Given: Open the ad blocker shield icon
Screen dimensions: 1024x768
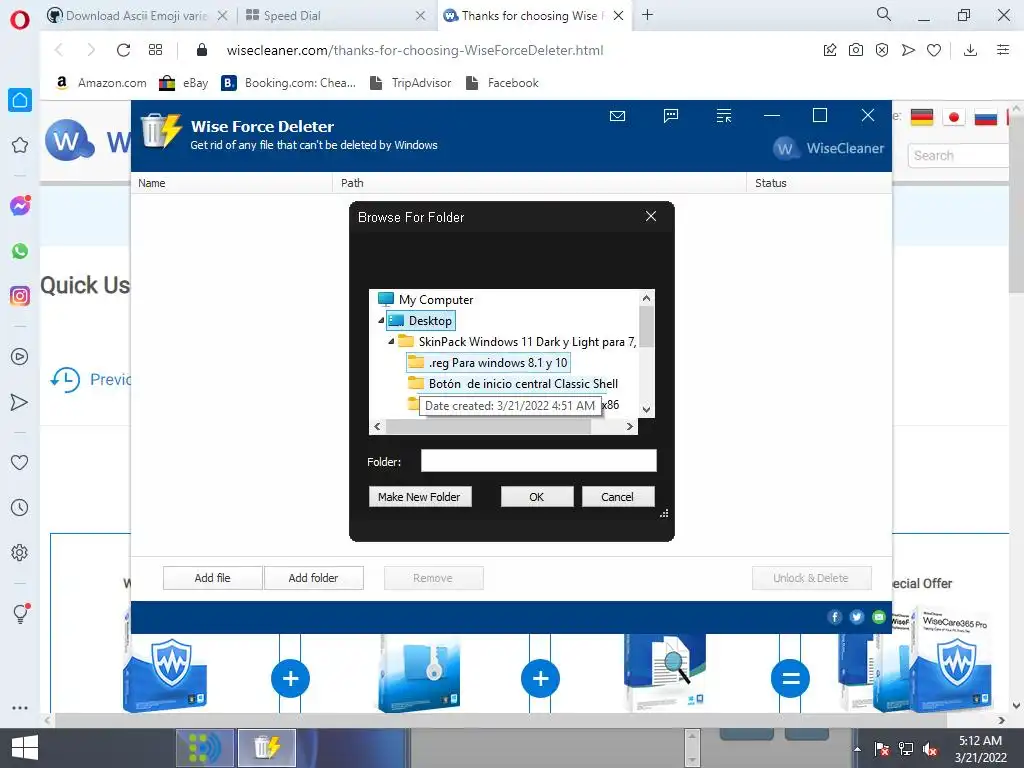Looking at the screenshot, I should coord(882,50).
